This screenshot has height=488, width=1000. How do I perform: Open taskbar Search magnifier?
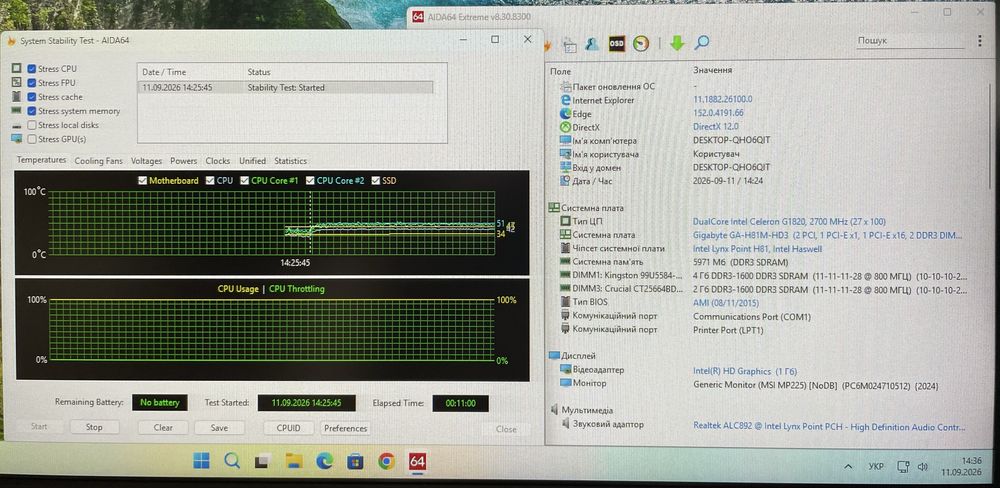point(232,461)
